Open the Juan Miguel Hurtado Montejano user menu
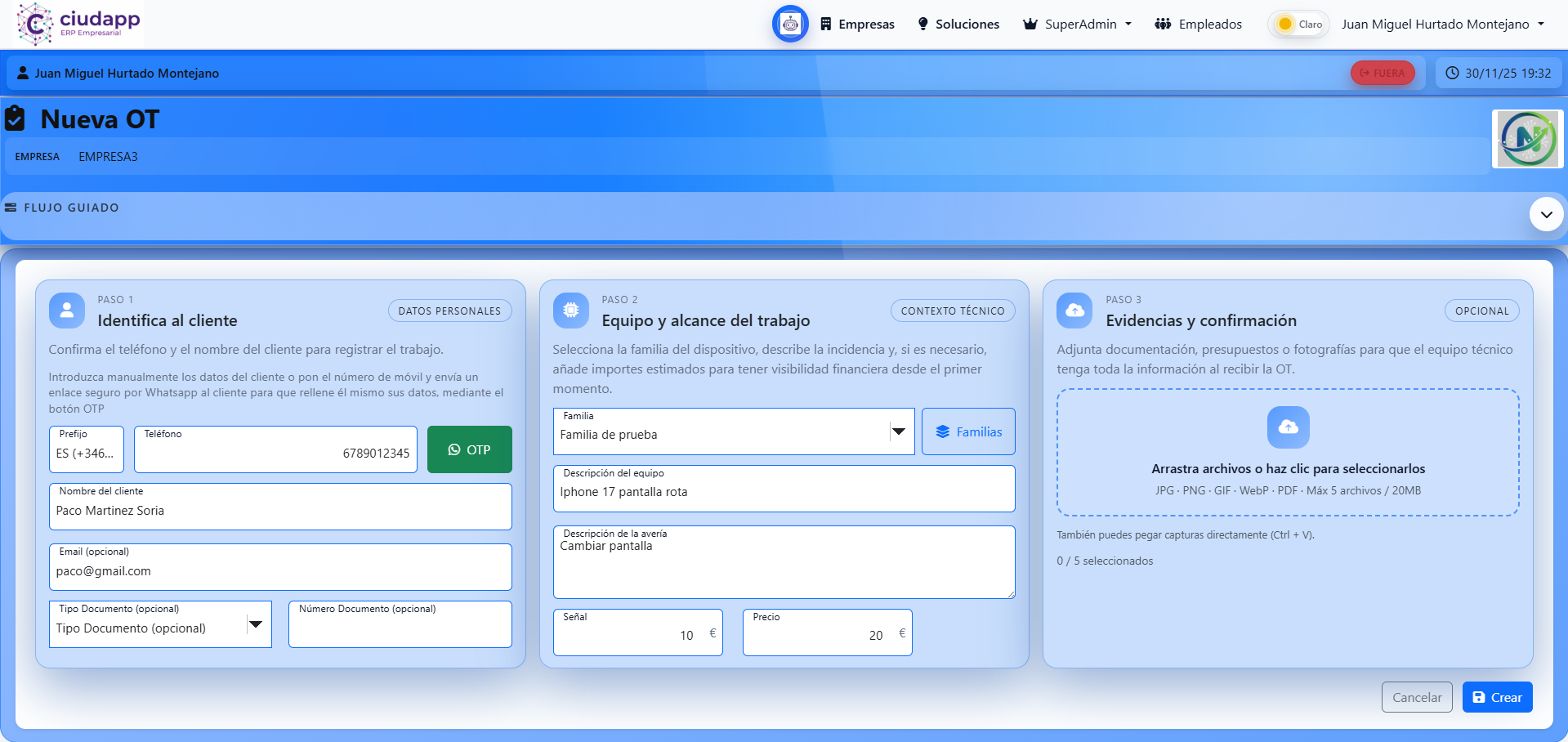 click(x=1443, y=24)
